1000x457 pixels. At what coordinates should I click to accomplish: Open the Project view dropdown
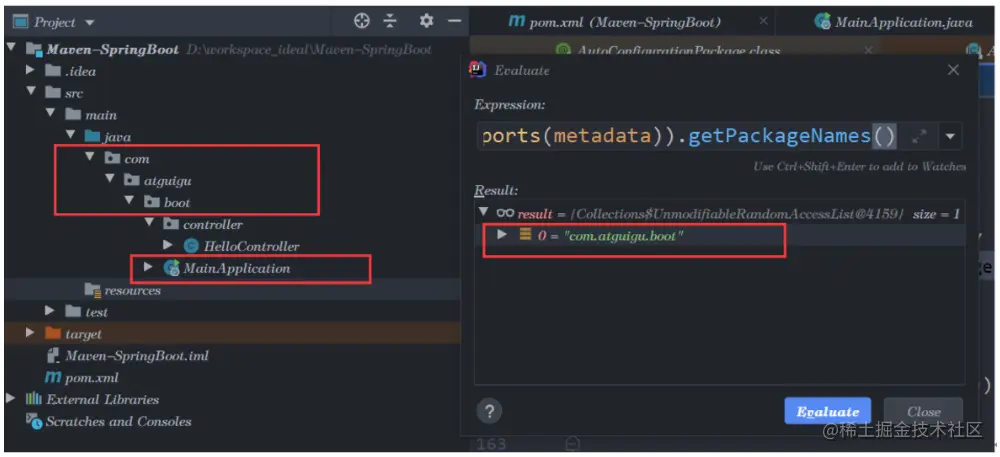[x=89, y=23]
